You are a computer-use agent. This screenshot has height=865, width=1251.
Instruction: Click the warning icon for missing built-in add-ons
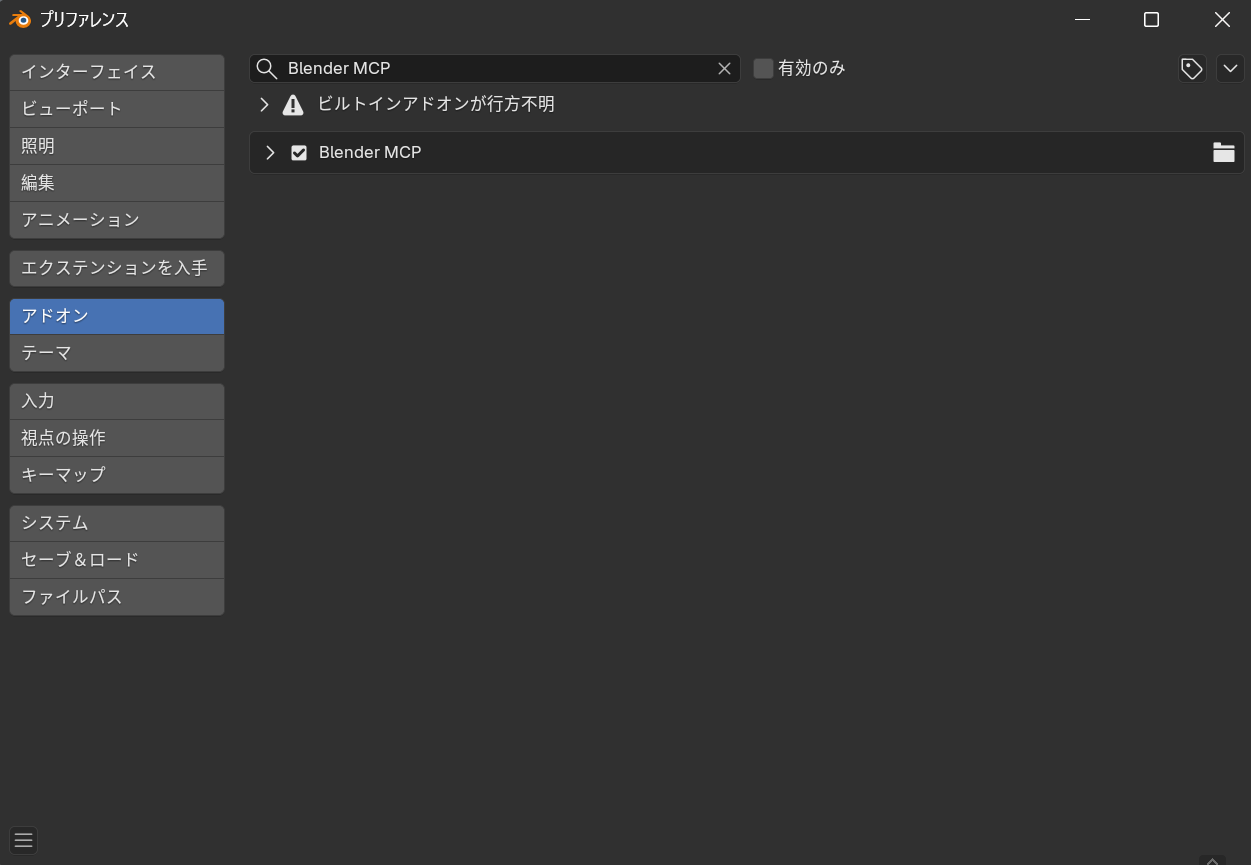click(x=293, y=104)
